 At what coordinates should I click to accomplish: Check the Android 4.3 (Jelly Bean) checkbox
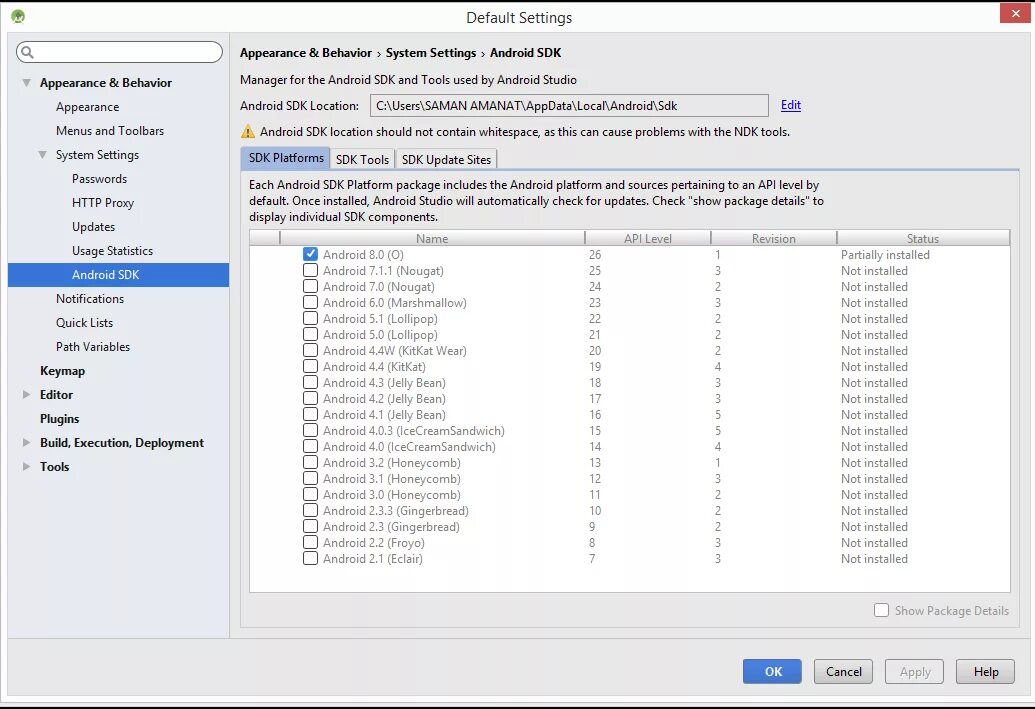[310, 382]
